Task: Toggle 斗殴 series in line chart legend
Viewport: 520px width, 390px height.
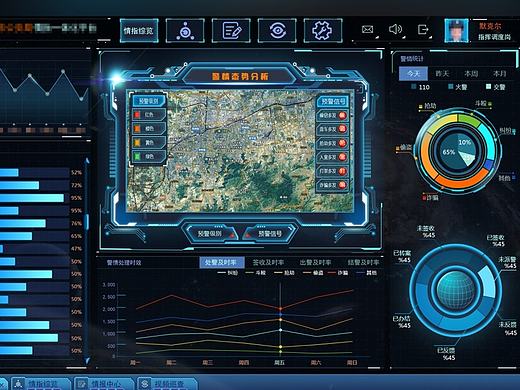Action: 256,273
